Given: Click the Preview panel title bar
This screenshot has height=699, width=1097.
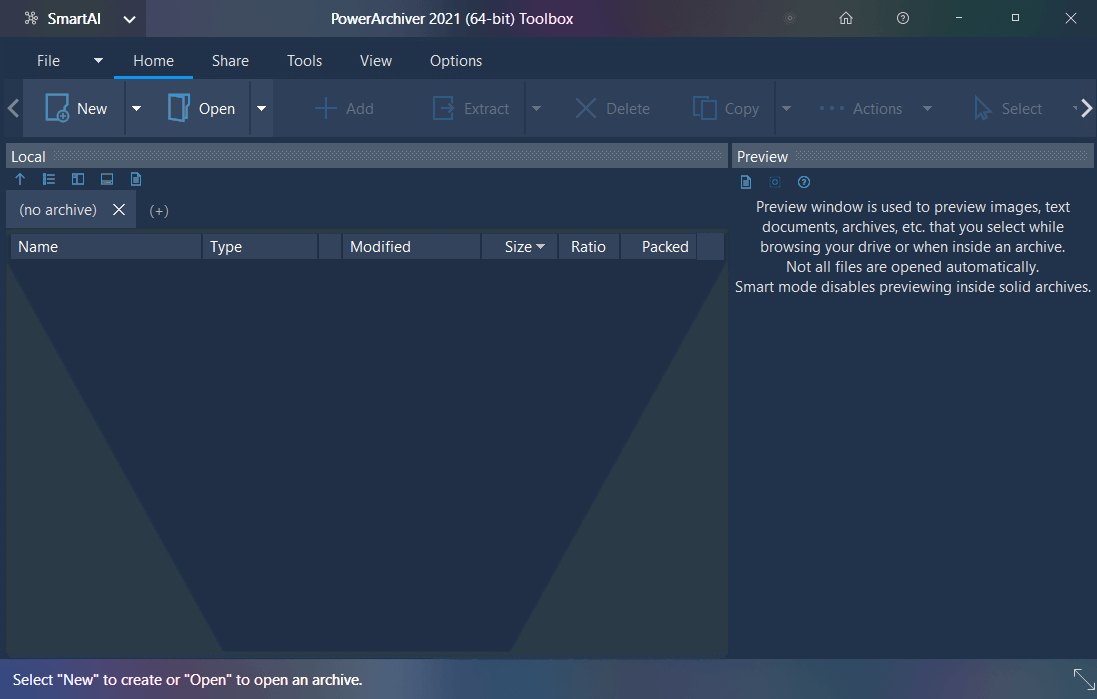Looking at the screenshot, I should pos(912,156).
